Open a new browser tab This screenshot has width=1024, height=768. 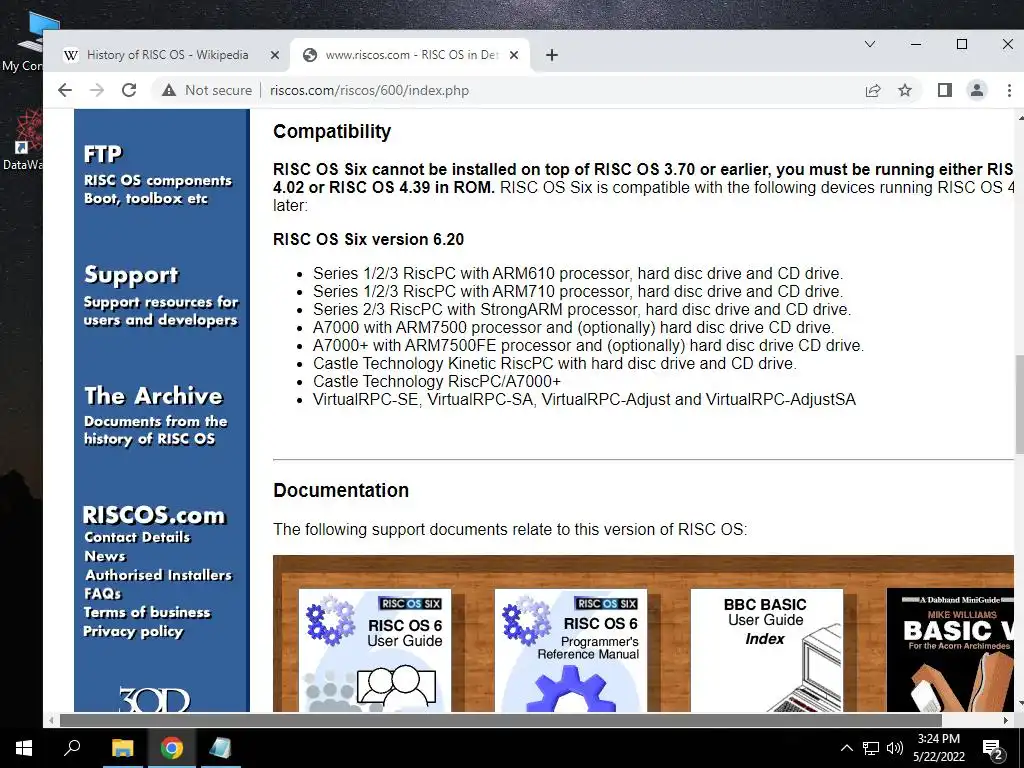552,56
